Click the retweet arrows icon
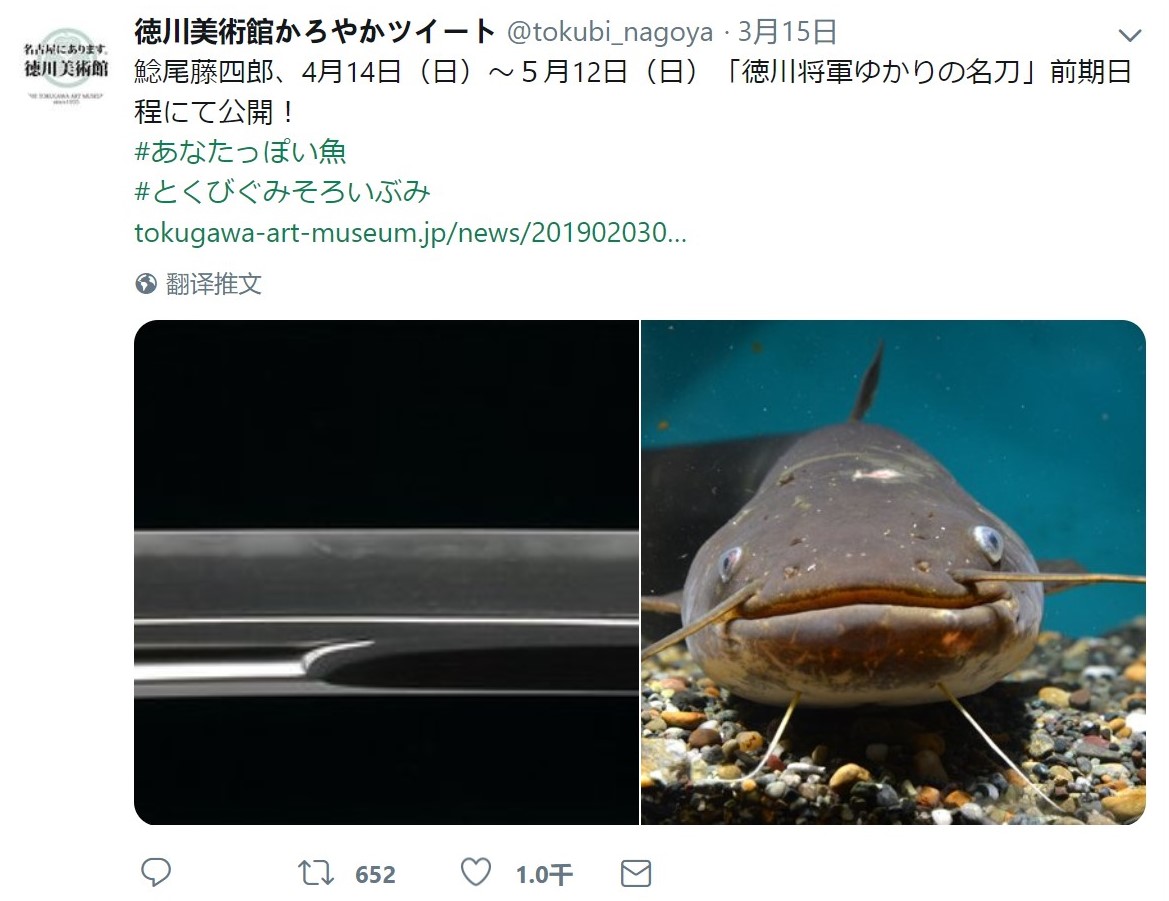Image resolution: width=1169 pixels, height=901 pixels. (x=315, y=873)
